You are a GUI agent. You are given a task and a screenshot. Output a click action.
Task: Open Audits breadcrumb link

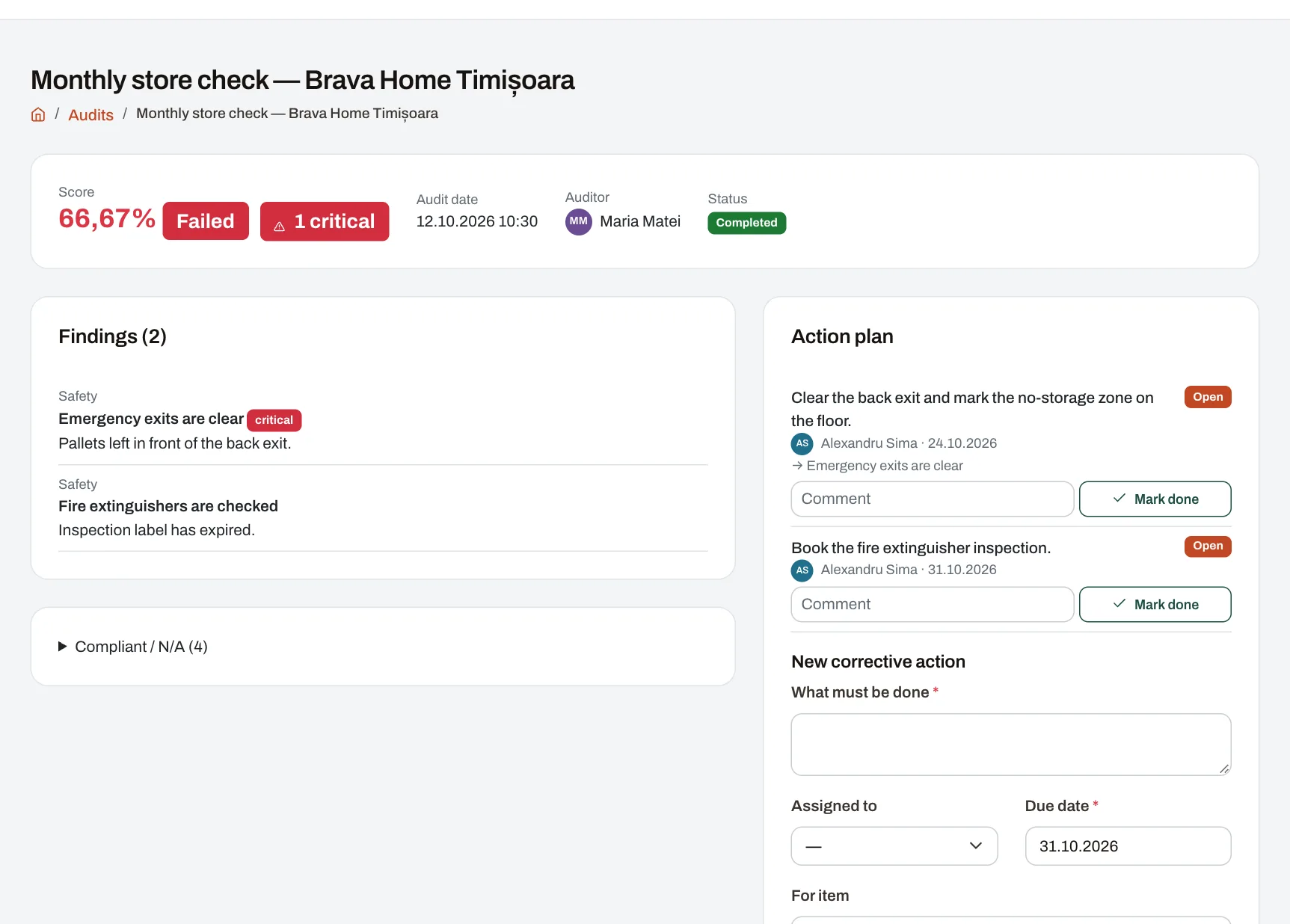[90, 114]
